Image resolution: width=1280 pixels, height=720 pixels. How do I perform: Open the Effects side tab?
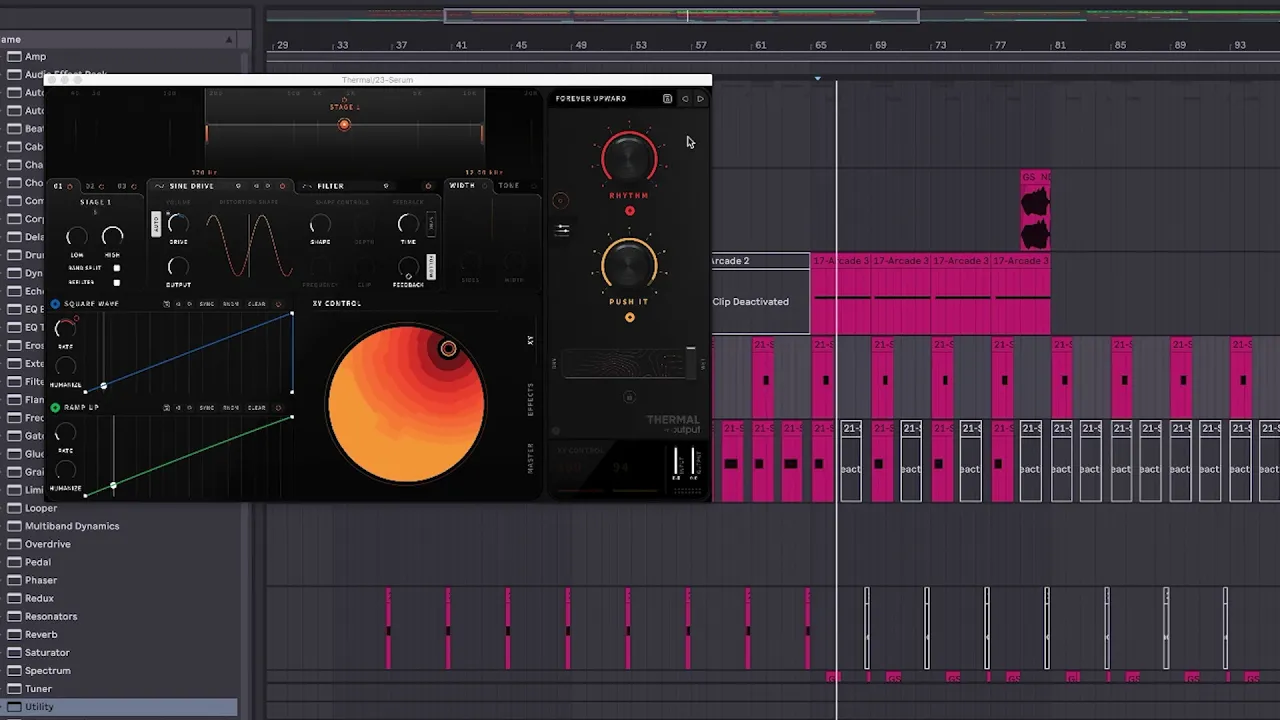(x=531, y=400)
